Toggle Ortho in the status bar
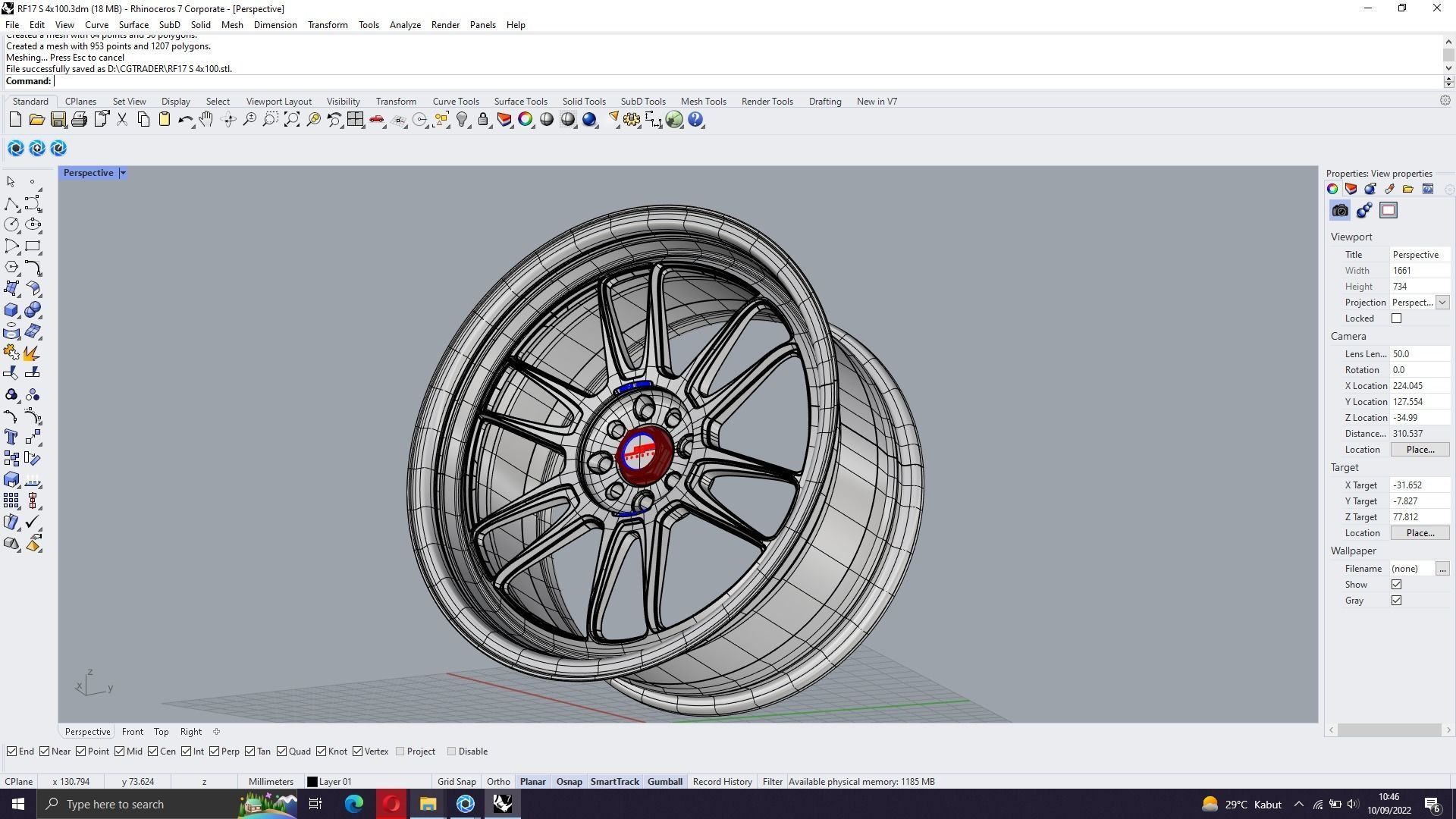Viewport: 1456px width, 819px height. tap(498, 782)
